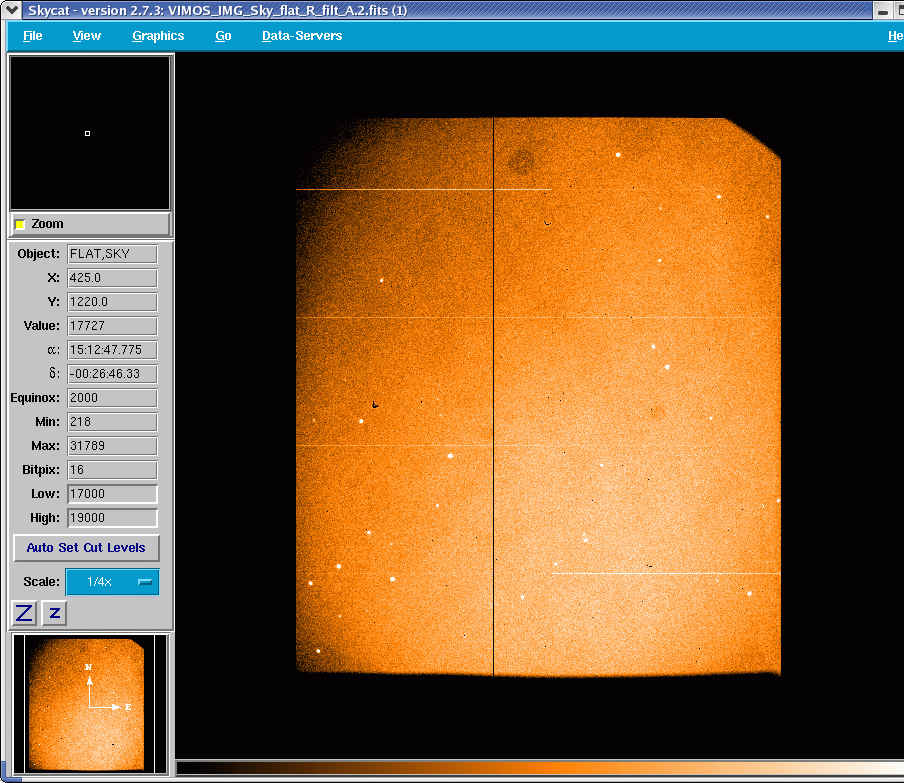Click the Equinox field 2000
904x783 pixels.
(x=112, y=398)
